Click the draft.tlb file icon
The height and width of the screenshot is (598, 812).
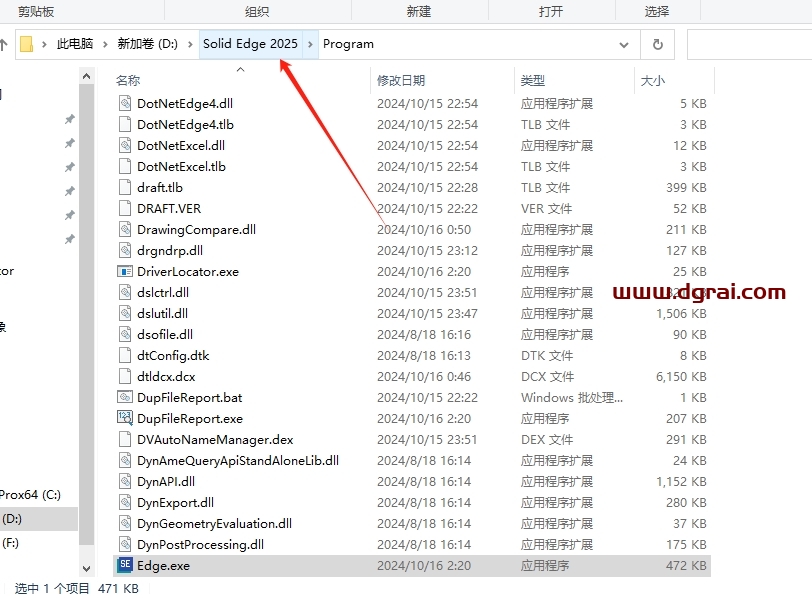(125, 187)
